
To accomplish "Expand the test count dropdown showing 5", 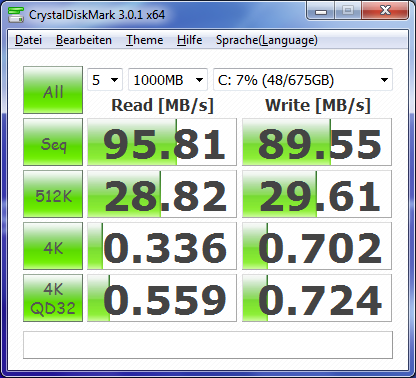I will [105, 80].
